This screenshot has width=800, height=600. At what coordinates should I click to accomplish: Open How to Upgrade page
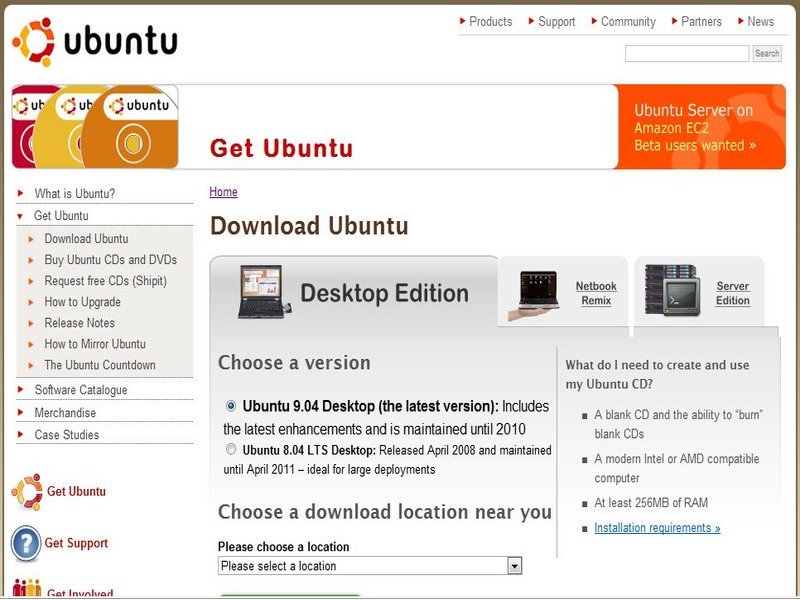[x=83, y=302]
